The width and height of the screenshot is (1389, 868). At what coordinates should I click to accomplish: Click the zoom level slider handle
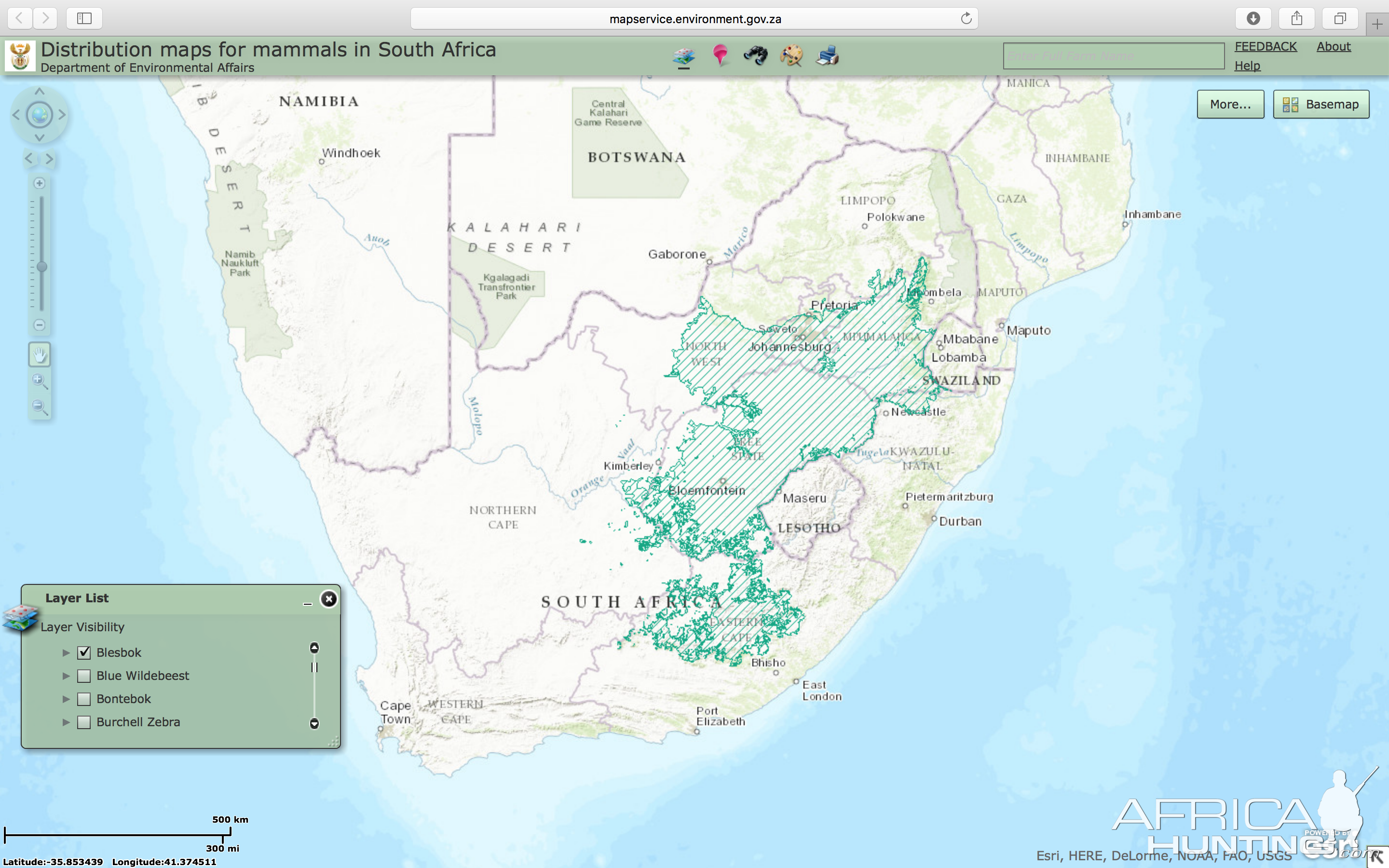pyautogui.click(x=41, y=267)
